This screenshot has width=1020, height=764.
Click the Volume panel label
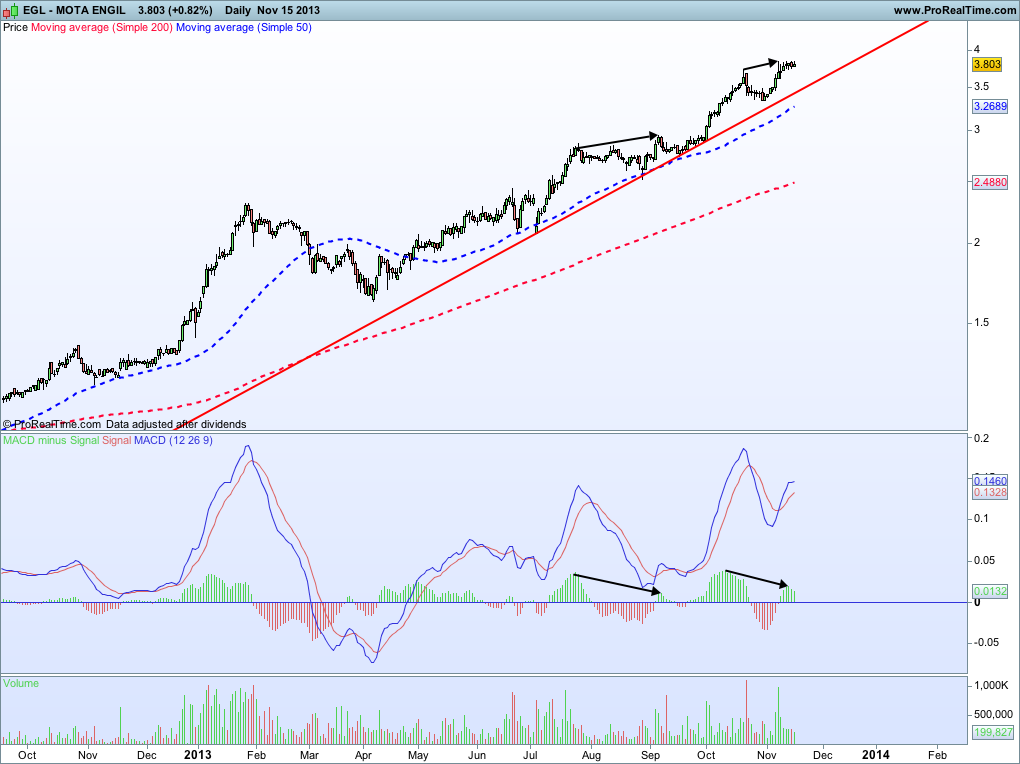pyautogui.click(x=21, y=683)
